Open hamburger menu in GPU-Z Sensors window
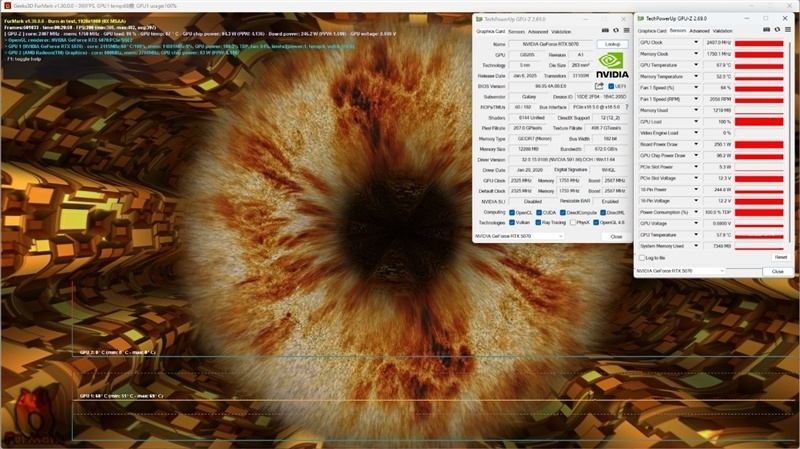The height and width of the screenshot is (449, 800). coord(788,30)
